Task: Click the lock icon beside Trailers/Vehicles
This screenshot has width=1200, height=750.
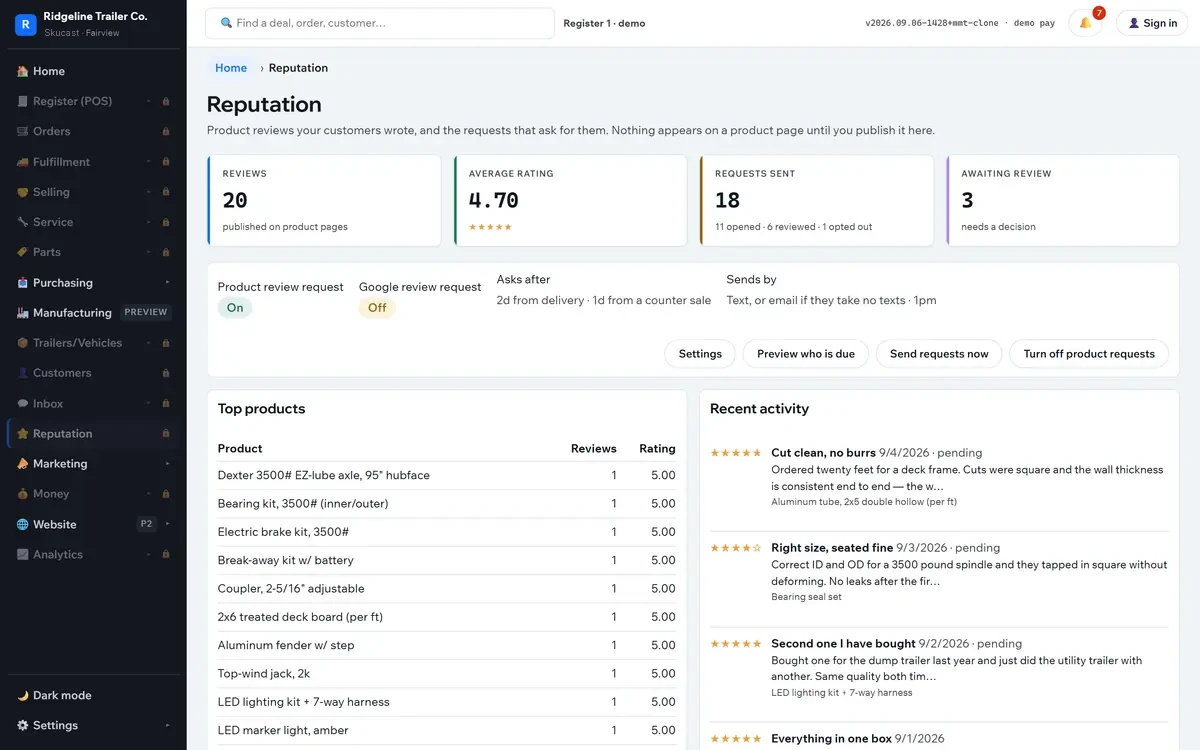Action: tap(166, 343)
